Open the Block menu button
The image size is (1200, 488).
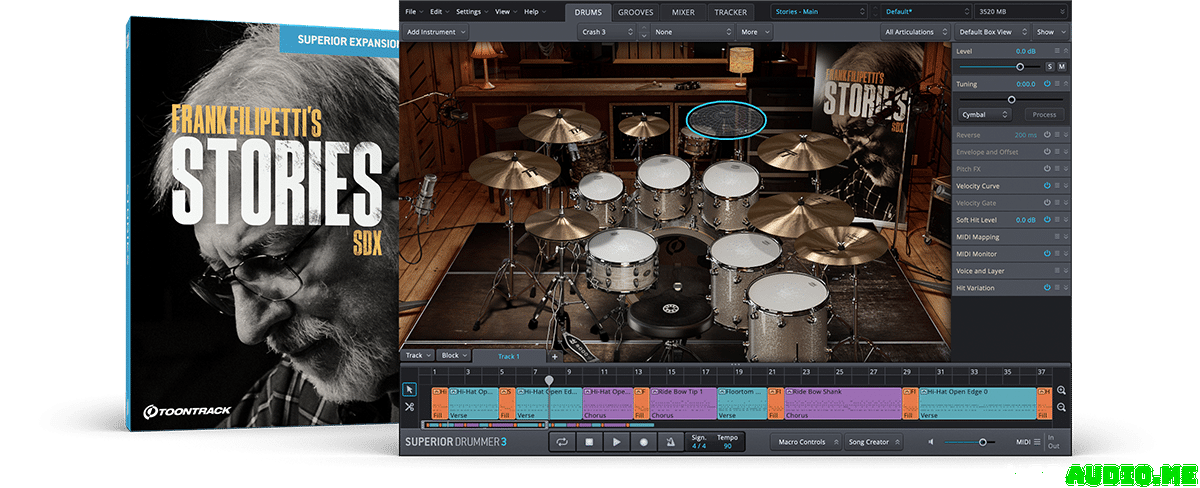454,356
